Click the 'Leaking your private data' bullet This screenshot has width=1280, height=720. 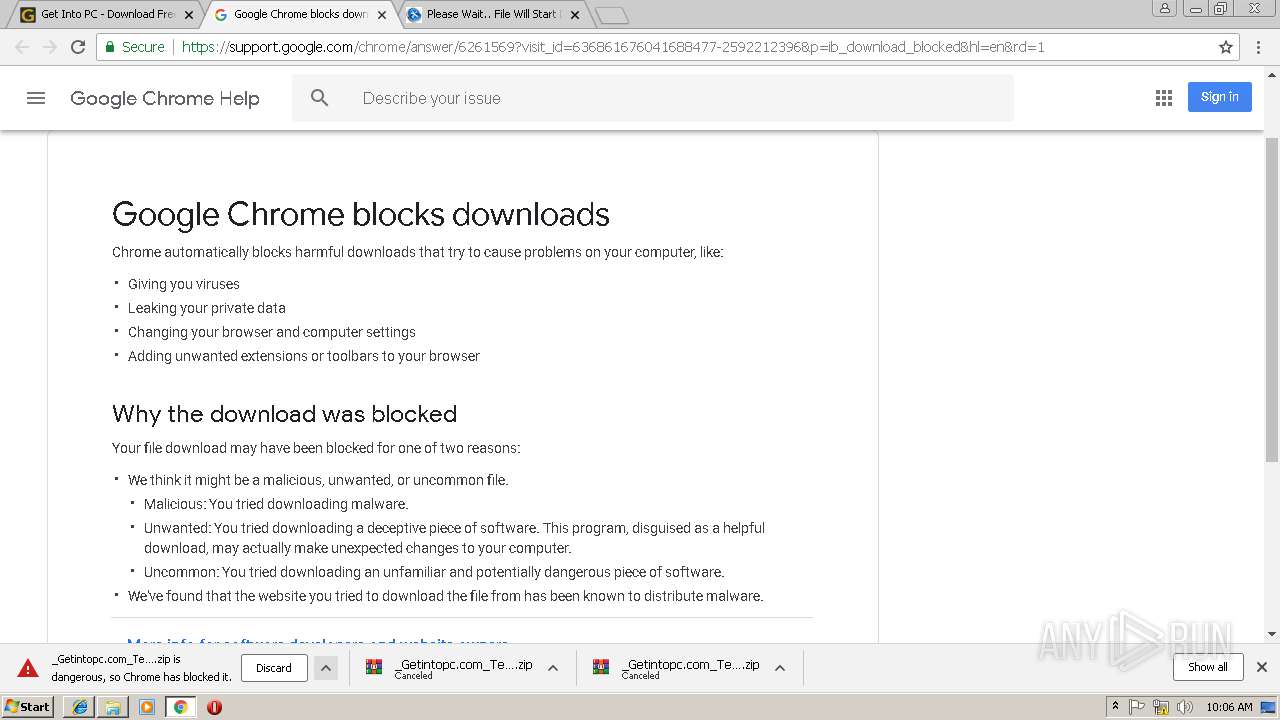[x=207, y=308]
